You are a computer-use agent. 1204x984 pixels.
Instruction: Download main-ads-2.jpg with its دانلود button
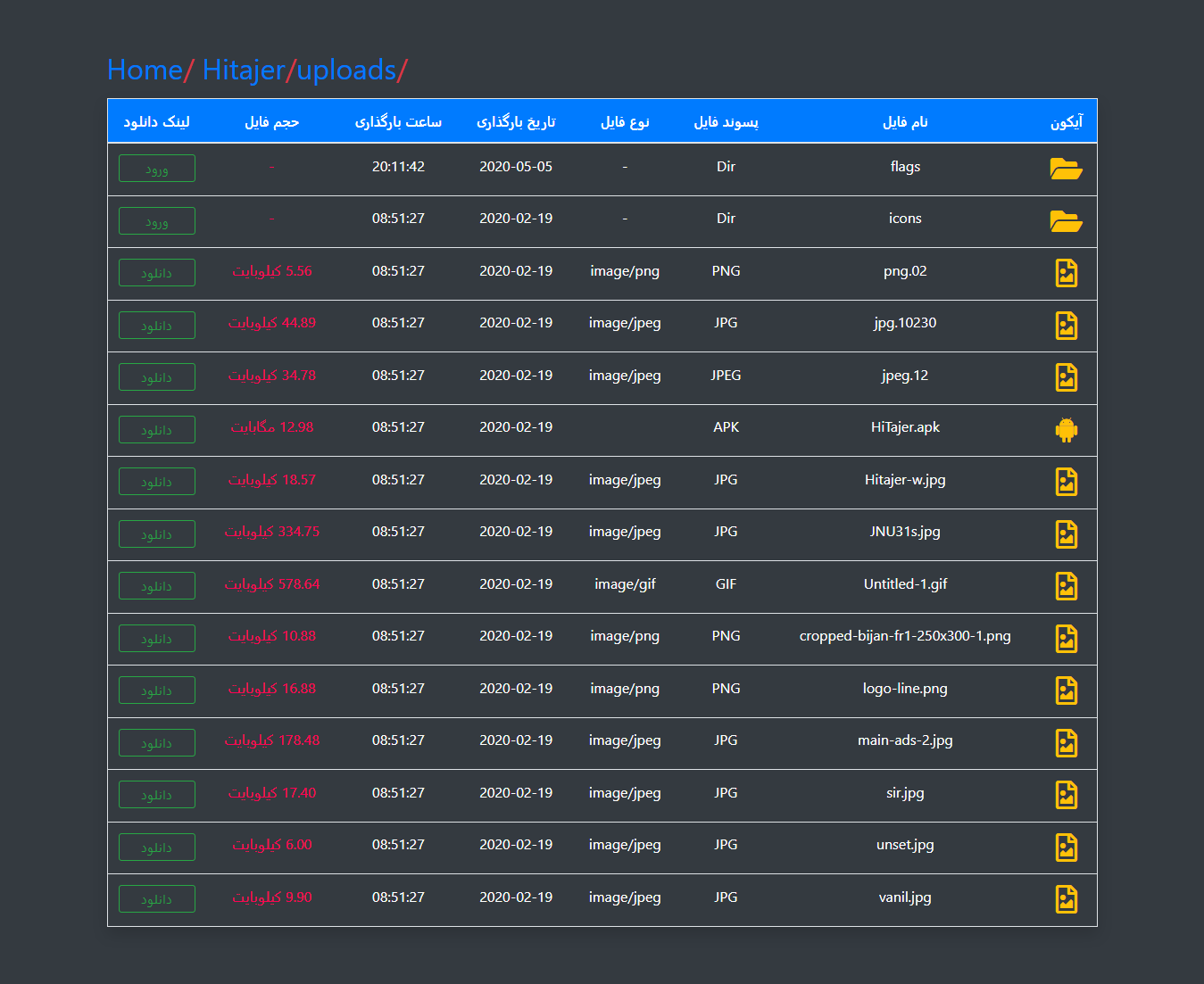[x=157, y=743]
